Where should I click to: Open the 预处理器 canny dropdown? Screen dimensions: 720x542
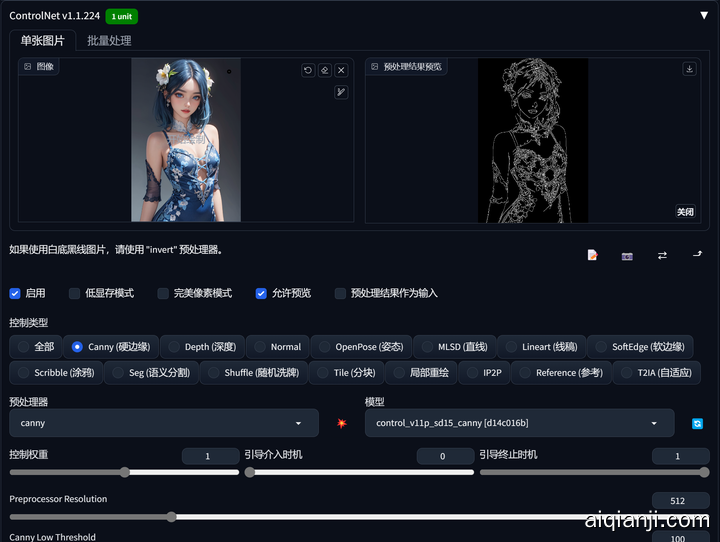tap(163, 423)
